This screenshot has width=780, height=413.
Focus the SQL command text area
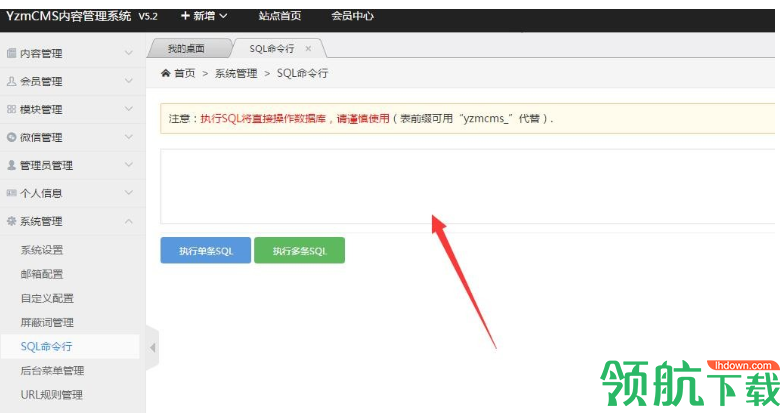[x=468, y=187]
